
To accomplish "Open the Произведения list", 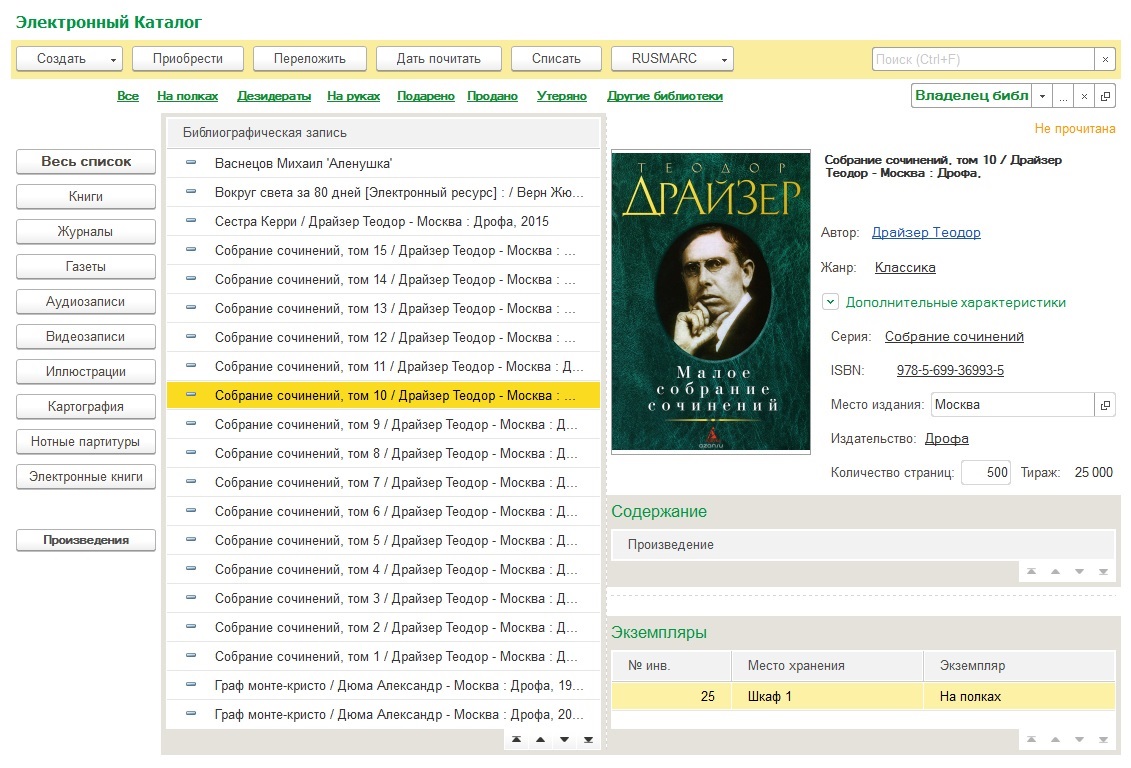I will (86, 540).
